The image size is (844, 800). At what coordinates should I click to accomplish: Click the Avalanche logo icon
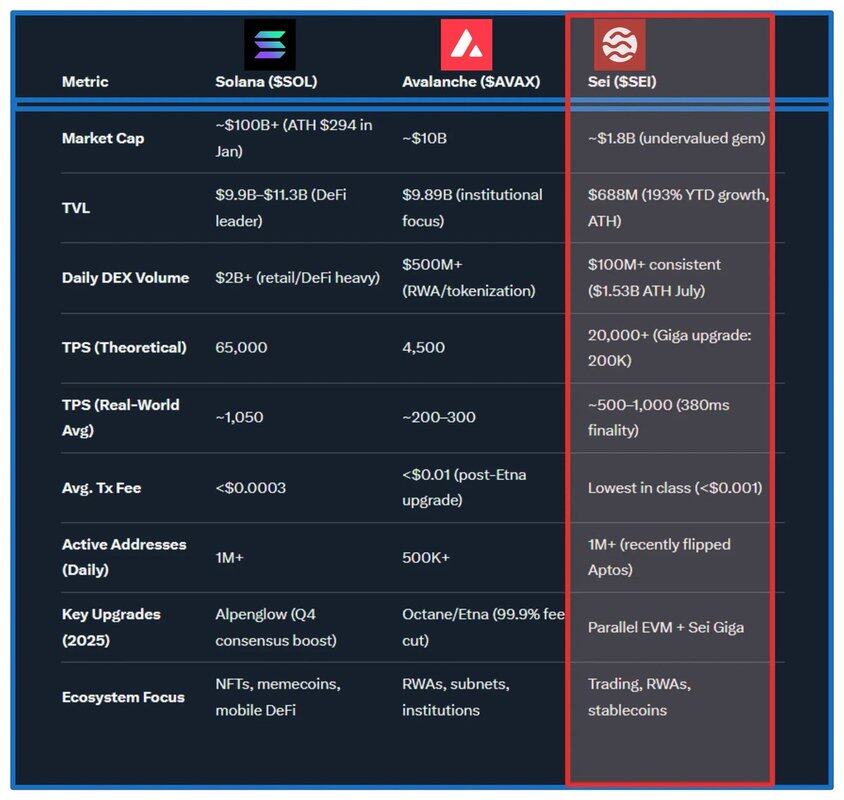click(x=466, y=45)
